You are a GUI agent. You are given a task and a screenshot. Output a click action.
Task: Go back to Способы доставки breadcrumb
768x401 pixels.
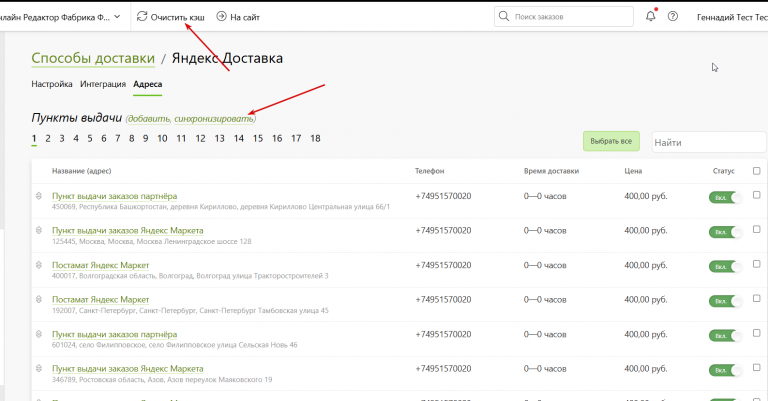[x=93, y=58]
